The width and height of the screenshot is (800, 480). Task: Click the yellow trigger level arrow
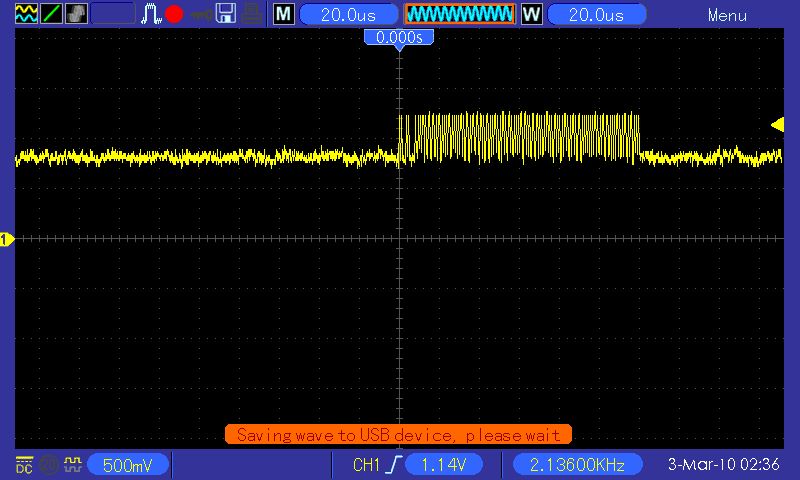tap(777, 124)
